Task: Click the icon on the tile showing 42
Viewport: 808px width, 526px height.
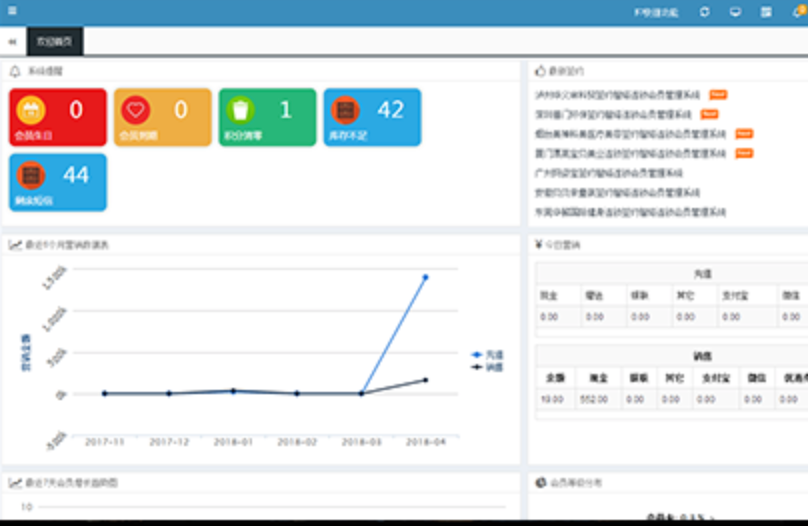Action: (345, 110)
